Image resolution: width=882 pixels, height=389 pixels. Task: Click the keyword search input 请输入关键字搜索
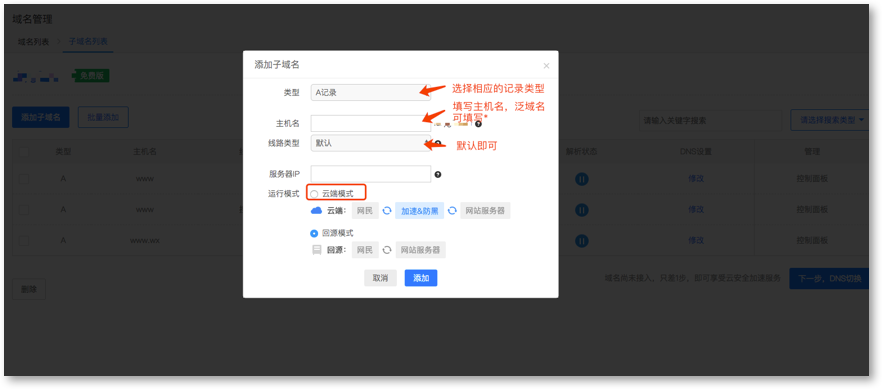click(x=710, y=120)
